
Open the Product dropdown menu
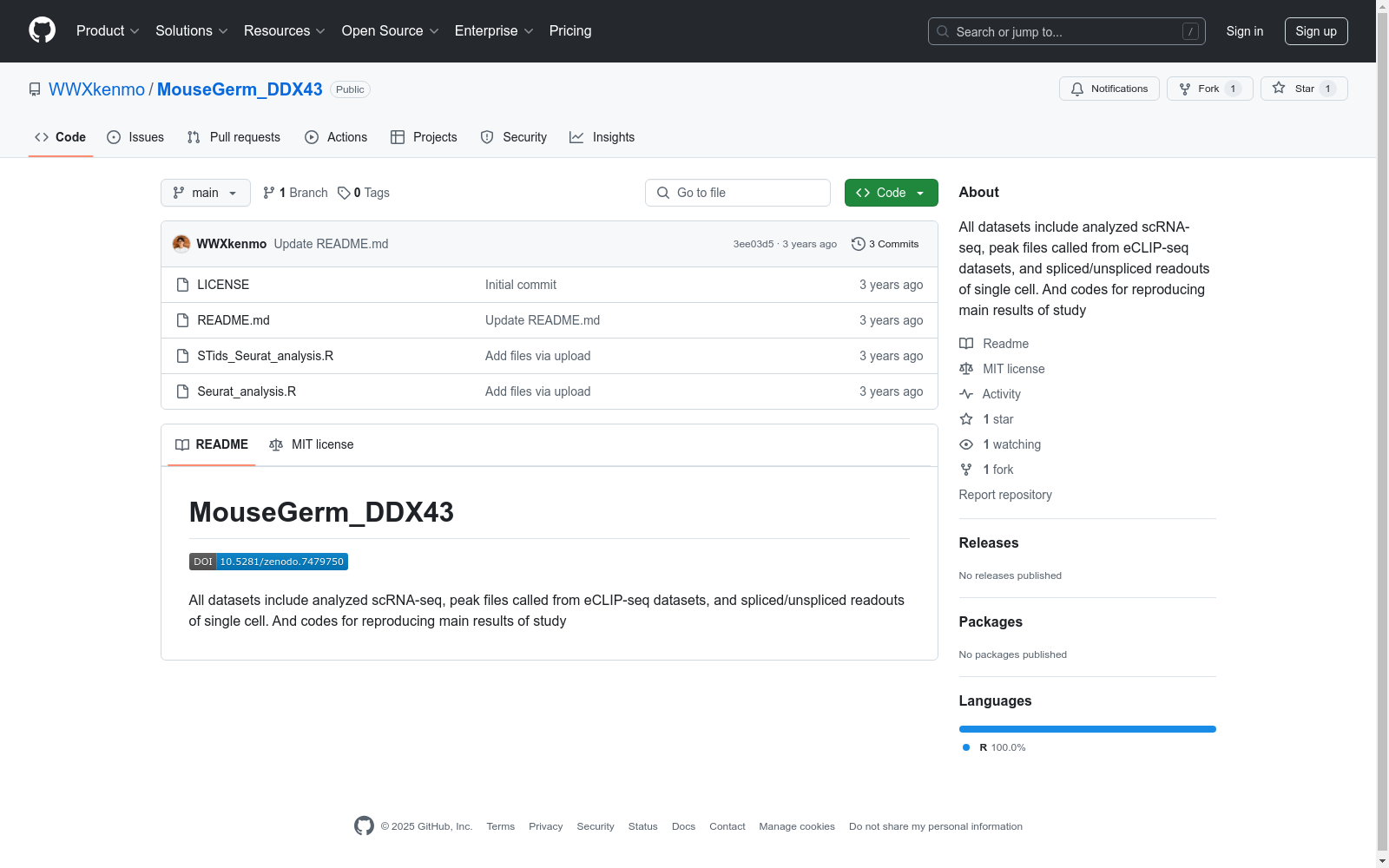click(108, 31)
